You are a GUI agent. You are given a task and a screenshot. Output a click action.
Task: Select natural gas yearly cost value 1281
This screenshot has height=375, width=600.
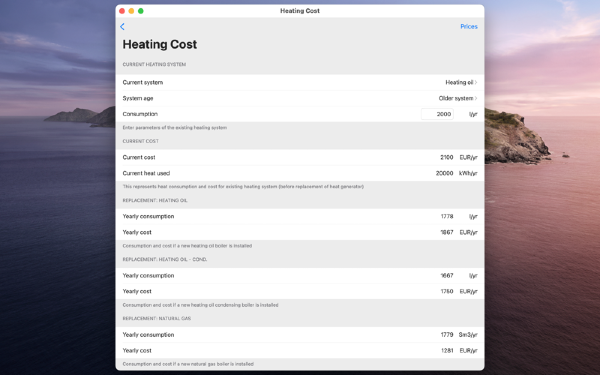(x=447, y=351)
